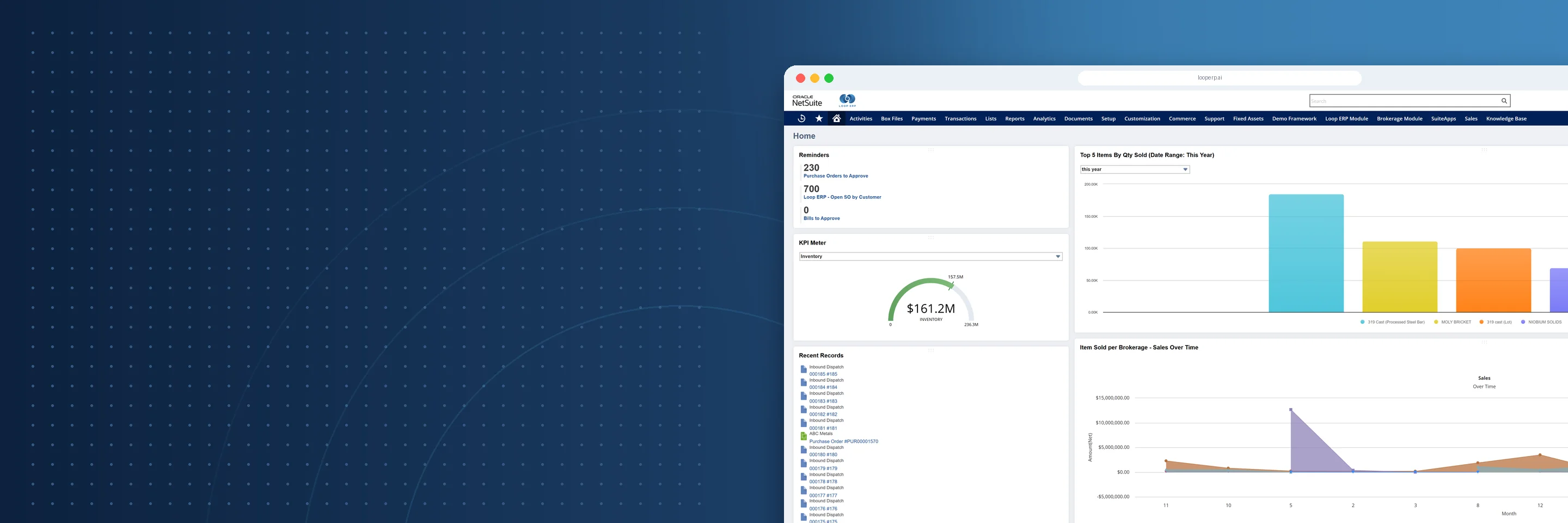This screenshot has height=523, width=1568.
Task: Click the orange 319 cast (Lot) legend swatch
Action: point(1481,322)
